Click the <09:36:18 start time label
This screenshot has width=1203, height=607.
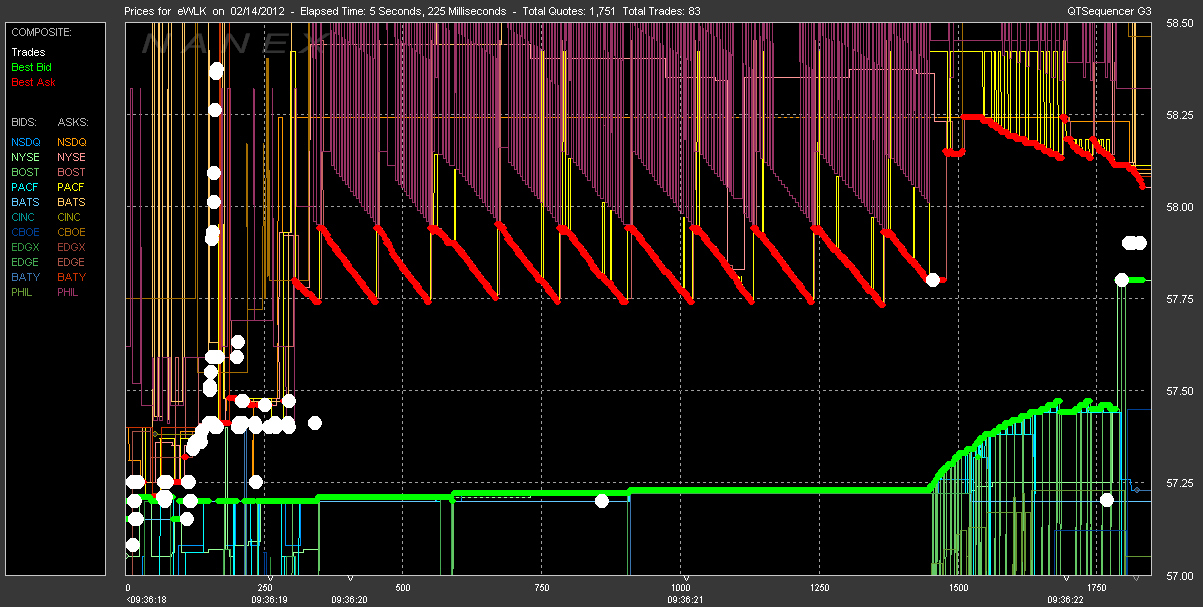144,600
